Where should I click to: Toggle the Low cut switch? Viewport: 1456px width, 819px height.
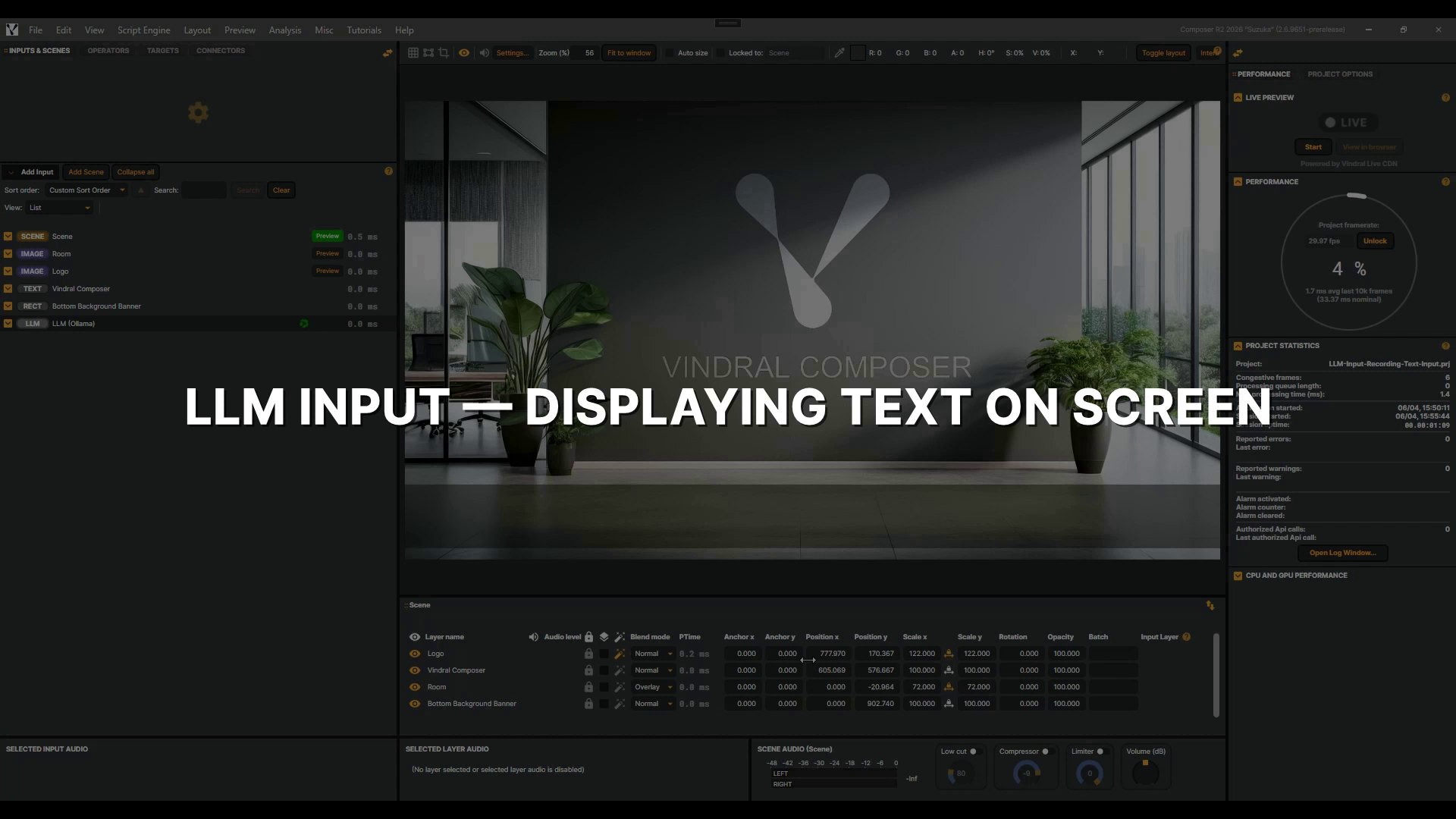tap(976, 752)
